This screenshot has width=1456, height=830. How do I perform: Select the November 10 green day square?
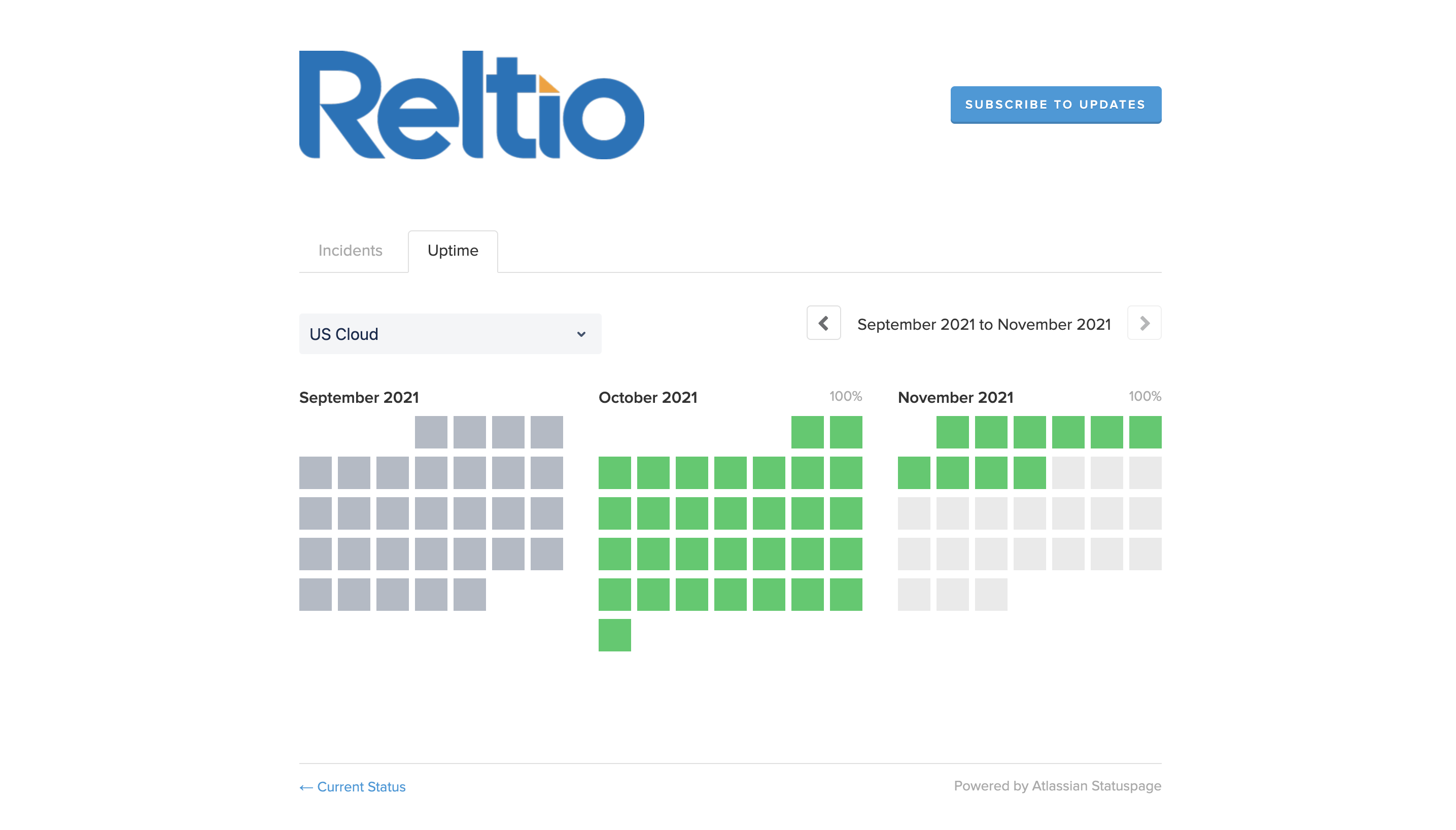point(1030,472)
